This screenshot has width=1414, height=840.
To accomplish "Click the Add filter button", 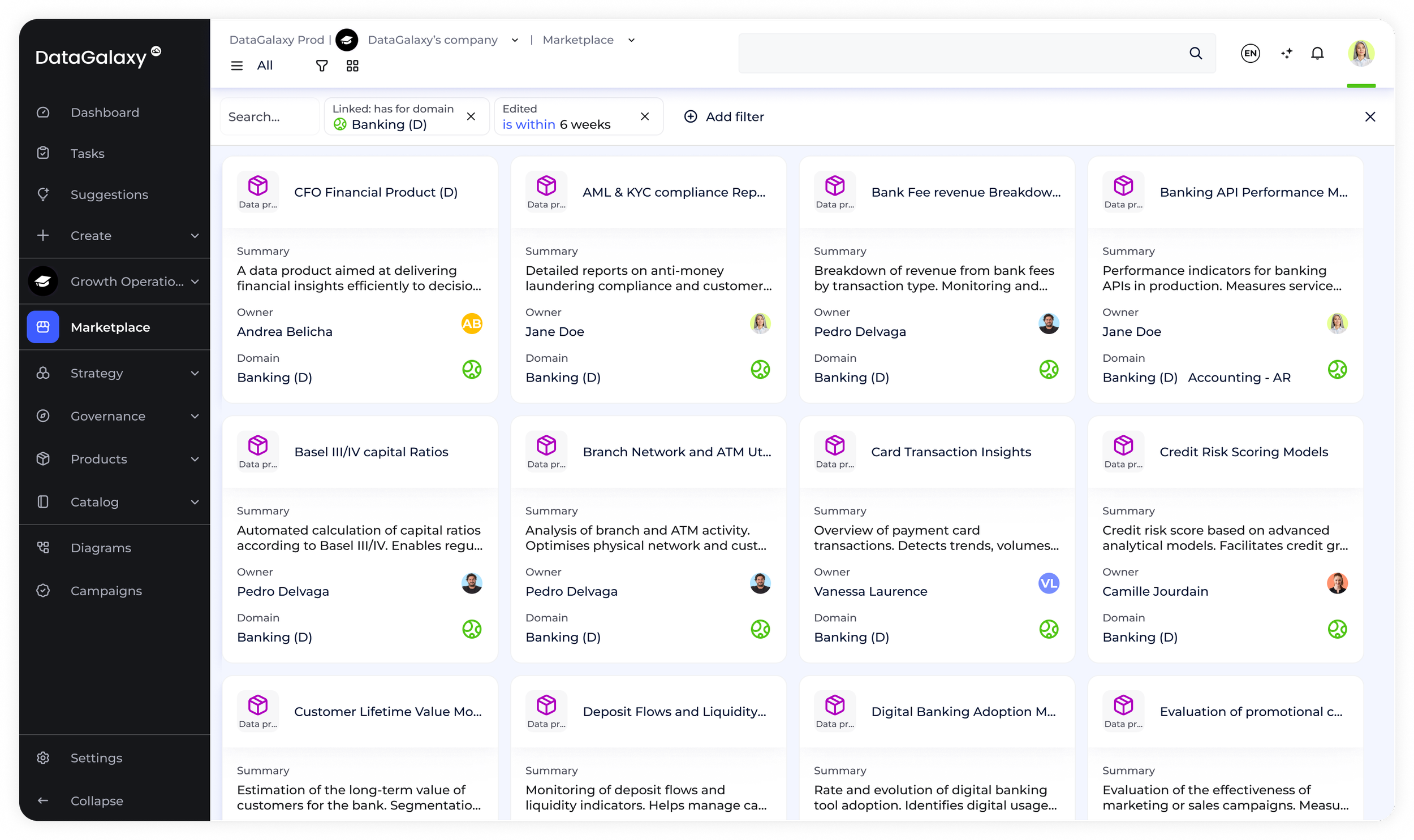I will point(724,116).
